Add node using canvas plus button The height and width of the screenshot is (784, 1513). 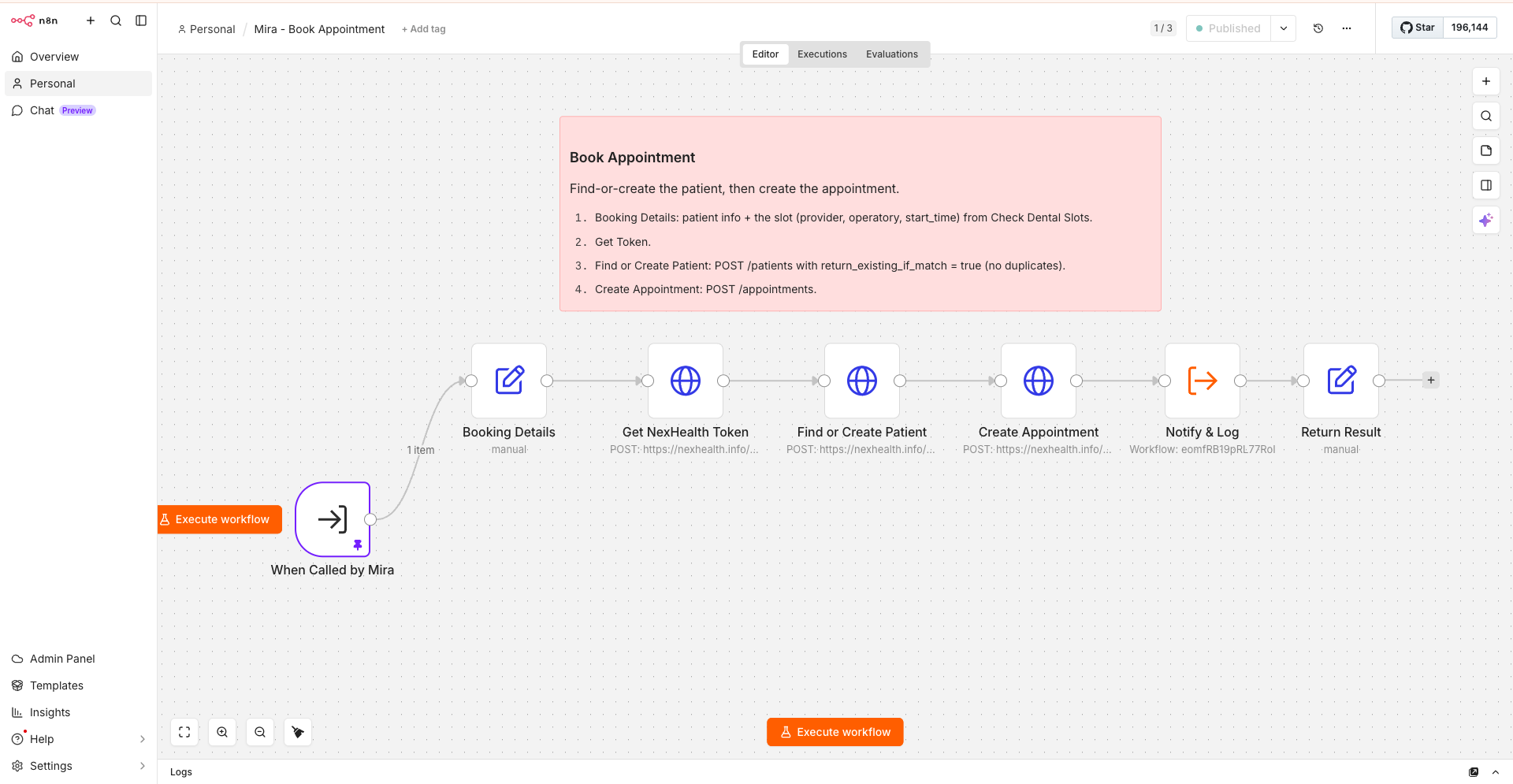[1486, 81]
